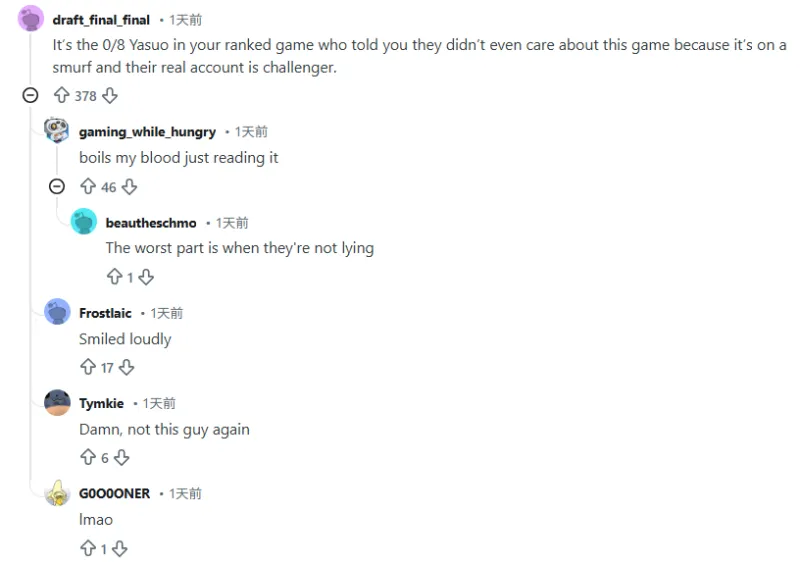Upvote Tymkie's comment

point(88,458)
